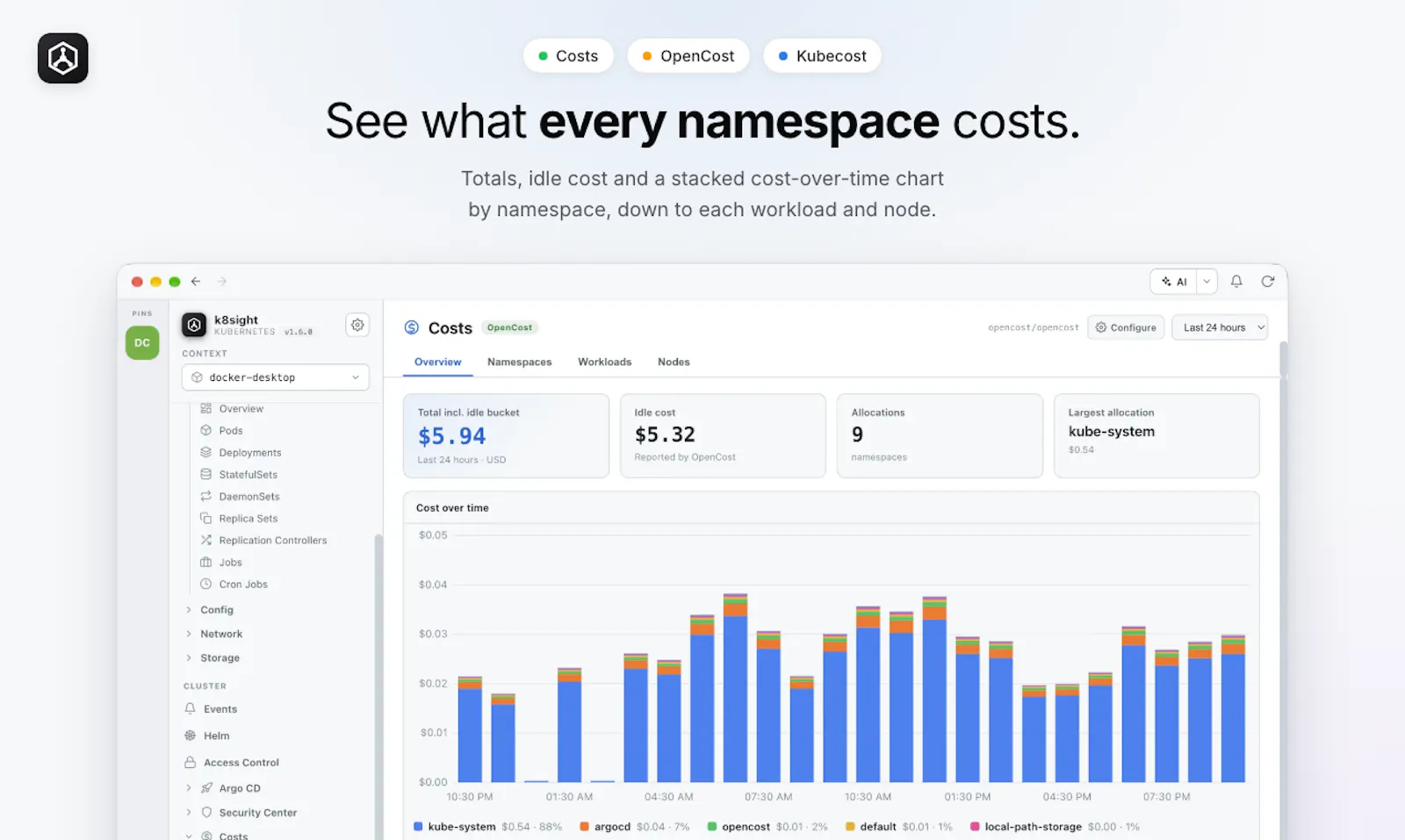Open the docker-desktop context dropdown
The height and width of the screenshot is (840, 1405).
[x=276, y=377]
